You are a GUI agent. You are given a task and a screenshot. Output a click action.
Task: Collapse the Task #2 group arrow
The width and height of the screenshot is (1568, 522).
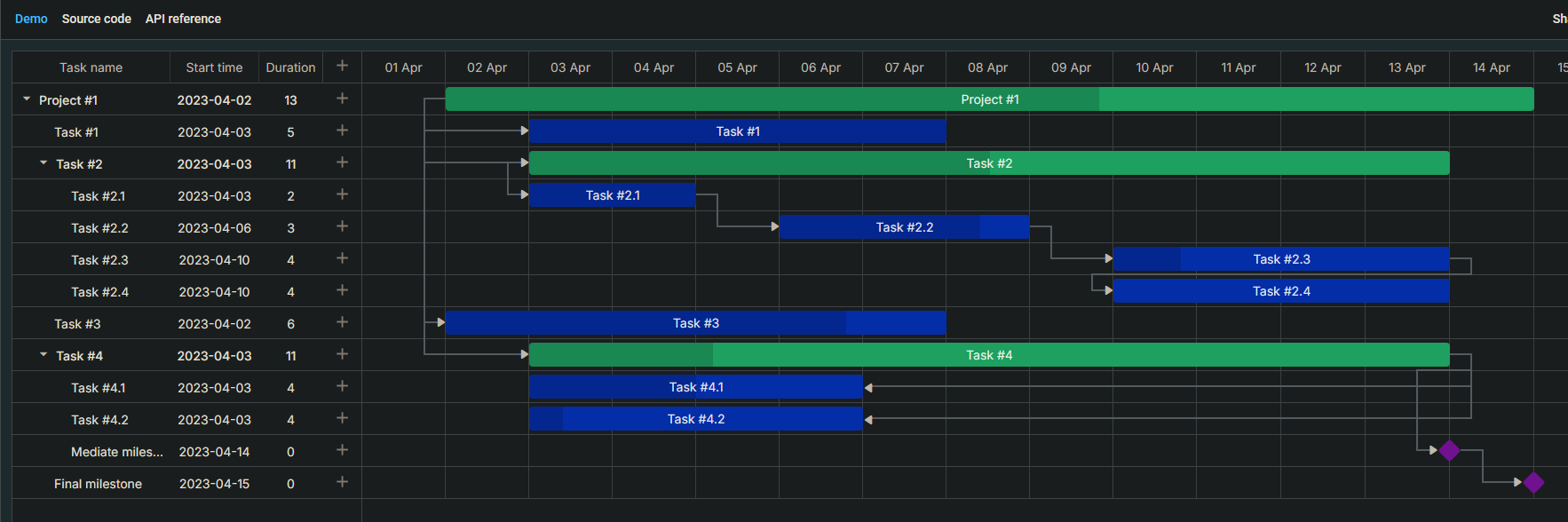coord(44,163)
